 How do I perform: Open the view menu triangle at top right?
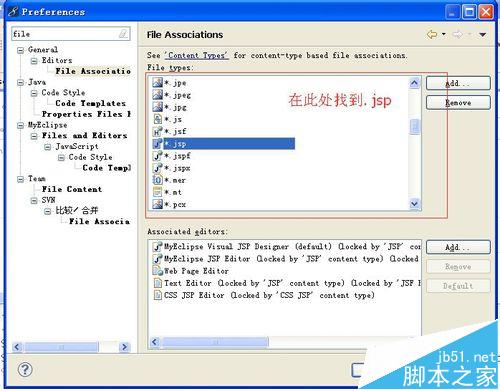[x=483, y=34]
